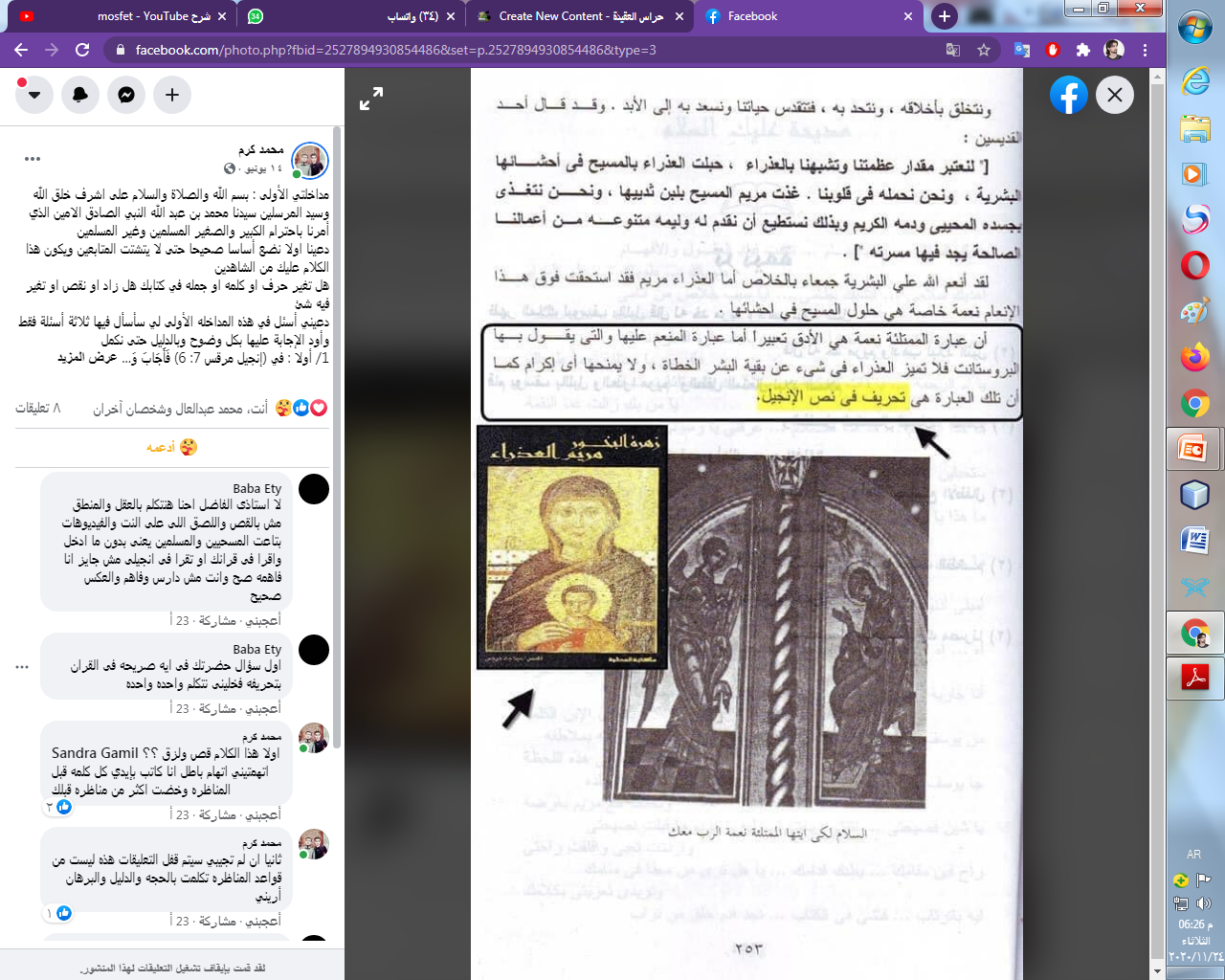1225x980 pixels.
Task: Enter fullscreen with the expand arrows icon
Action: (x=371, y=99)
